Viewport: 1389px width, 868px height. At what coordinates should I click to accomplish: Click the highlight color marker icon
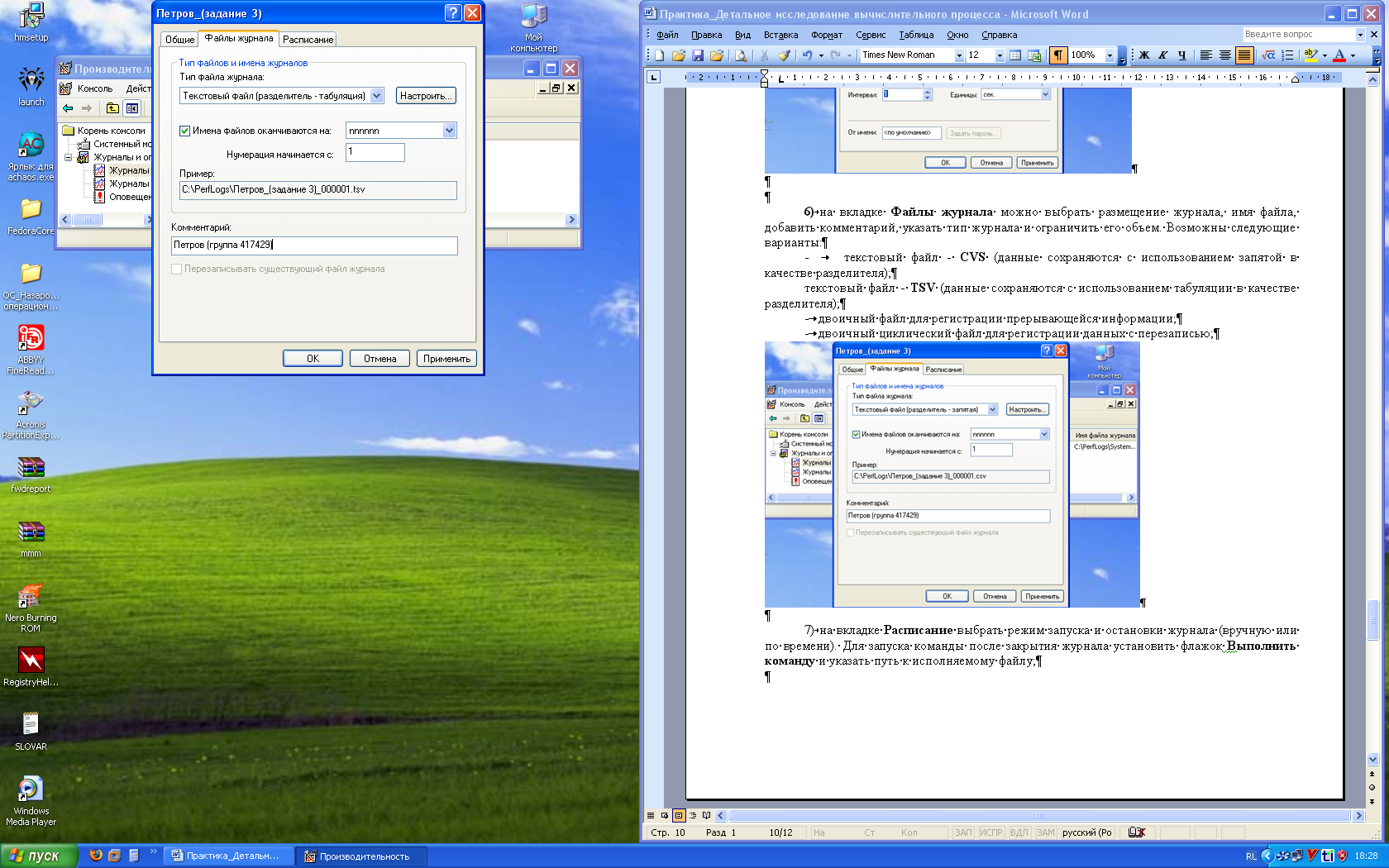(1310, 55)
